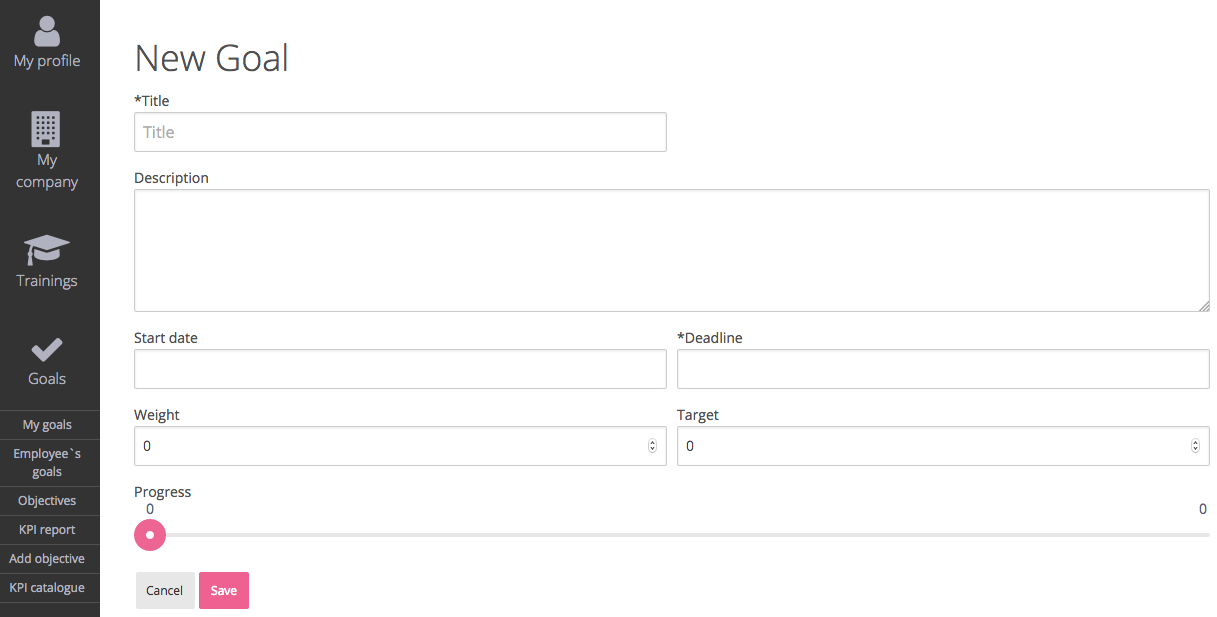Image resolution: width=1217 pixels, height=617 pixels.
Task: Open My goals menu item
Action: pyautogui.click(x=47, y=425)
